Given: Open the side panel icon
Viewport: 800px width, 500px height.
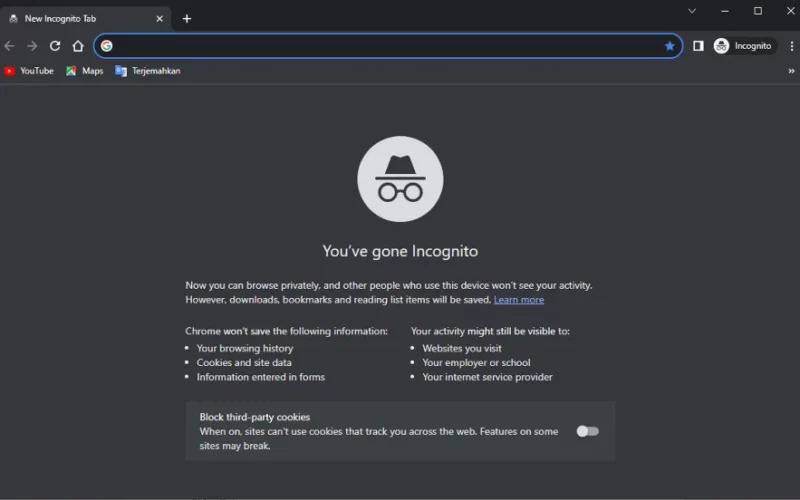Looking at the screenshot, I should pos(698,46).
